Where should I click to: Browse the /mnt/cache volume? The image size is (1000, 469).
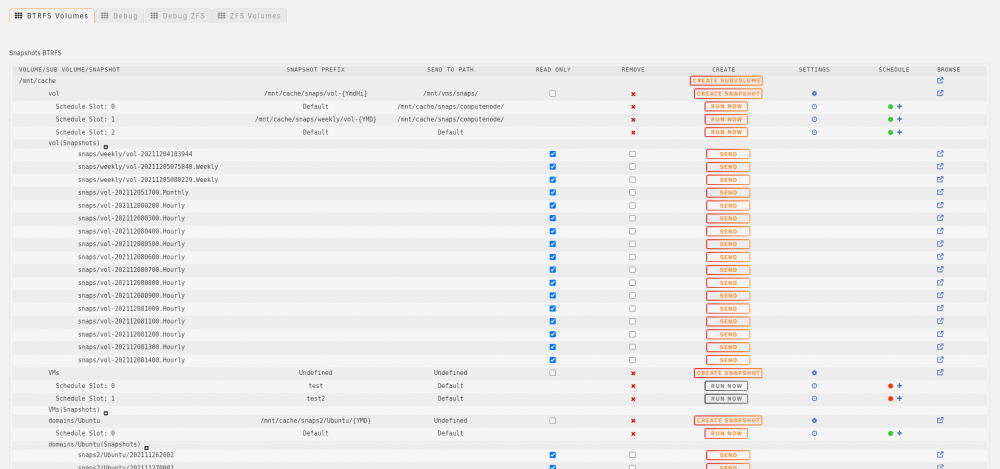(940, 81)
